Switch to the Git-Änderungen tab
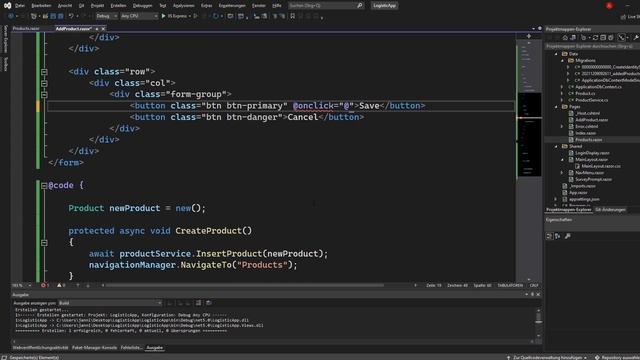Screen dimensions: 640x360 click(x=610, y=210)
